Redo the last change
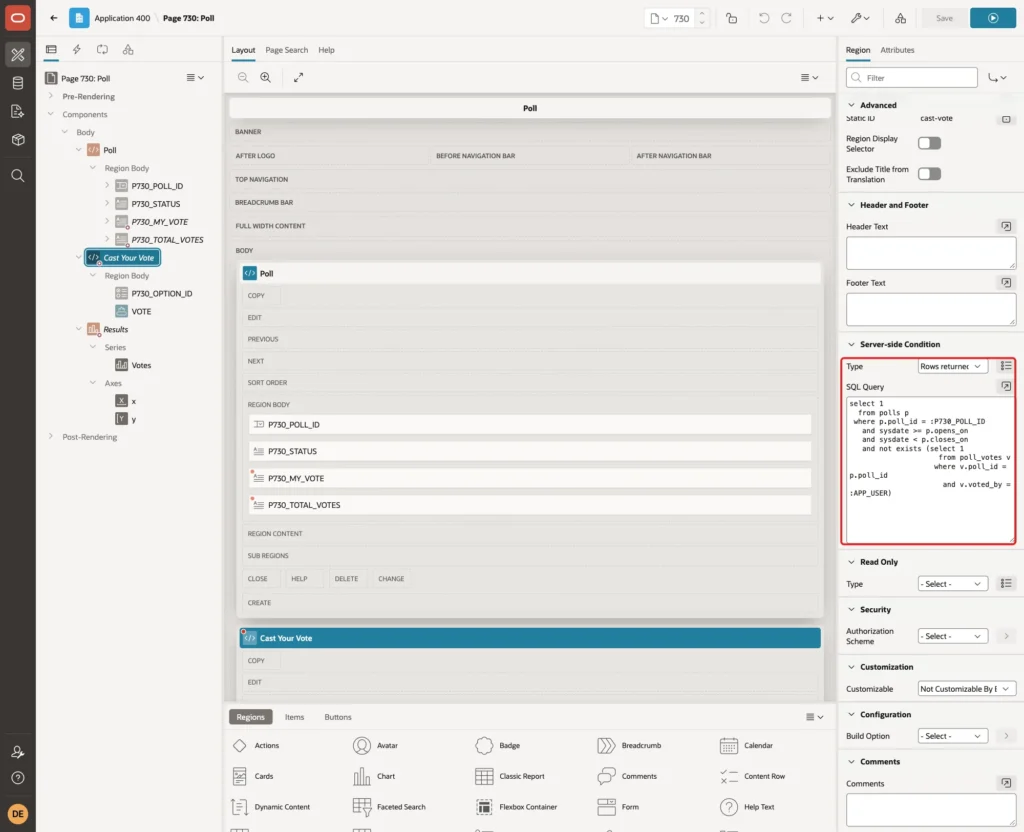 (786, 18)
